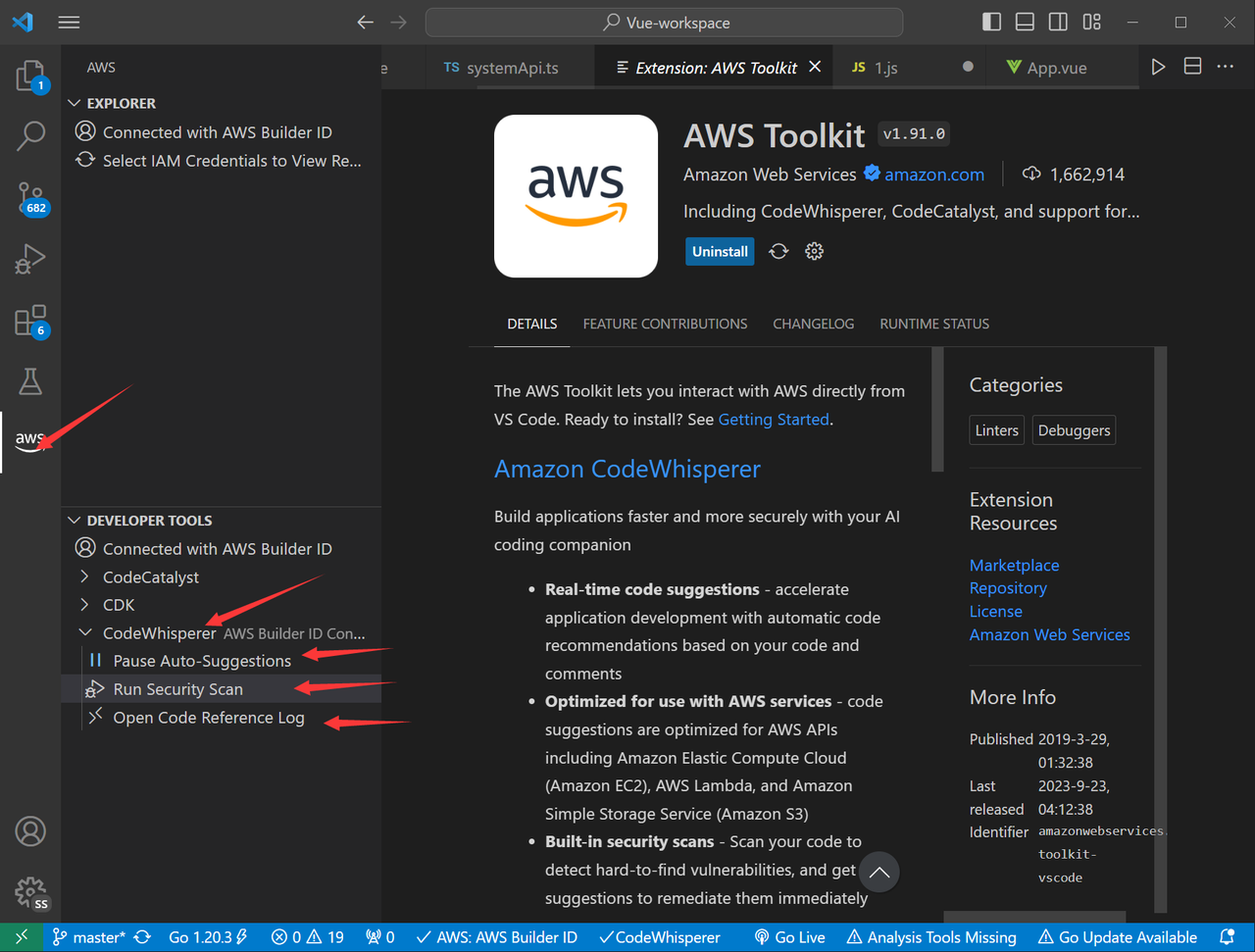
Task: Open the Accounts icon in activity bar
Action: coord(30,831)
